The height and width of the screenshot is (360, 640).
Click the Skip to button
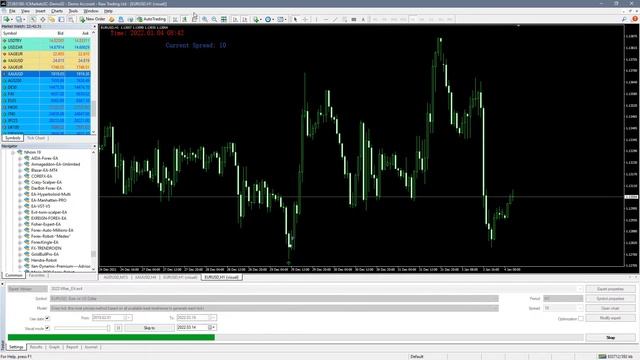(149, 328)
